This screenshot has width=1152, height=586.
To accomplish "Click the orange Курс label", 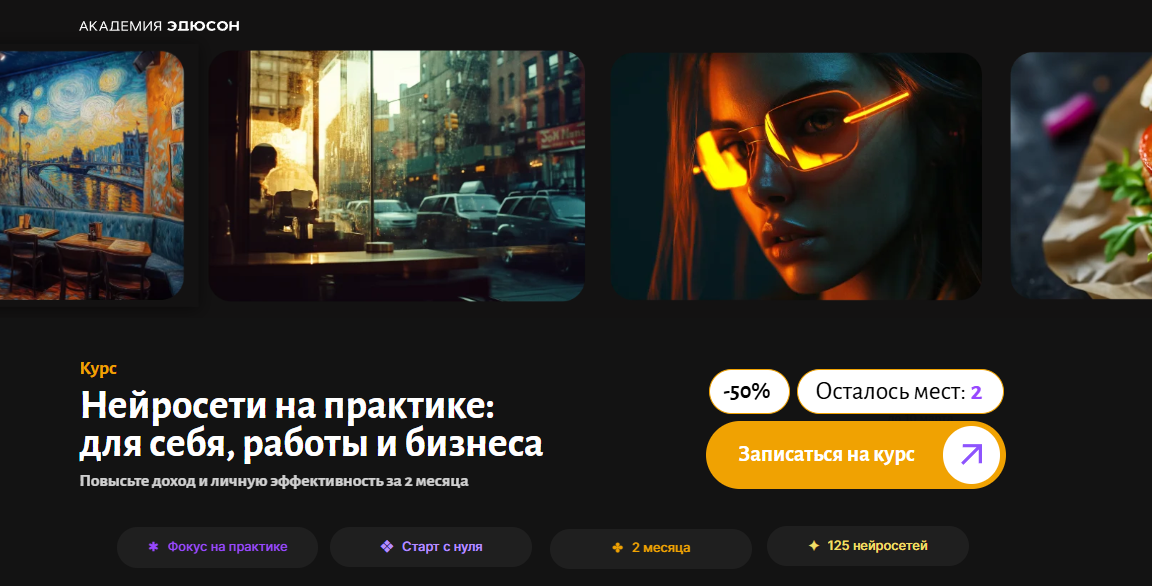I will (98, 369).
